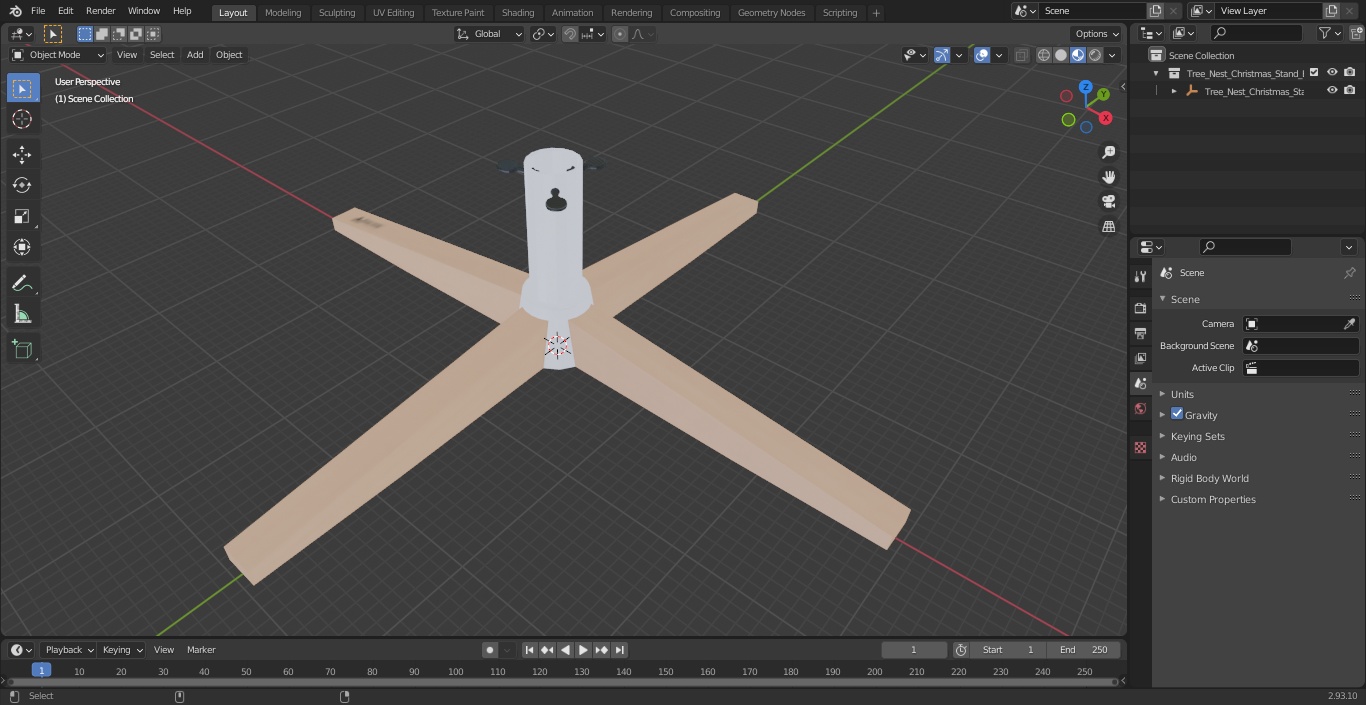Click the Options button in viewport
The height and width of the screenshot is (705, 1366).
click(1097, 34)
